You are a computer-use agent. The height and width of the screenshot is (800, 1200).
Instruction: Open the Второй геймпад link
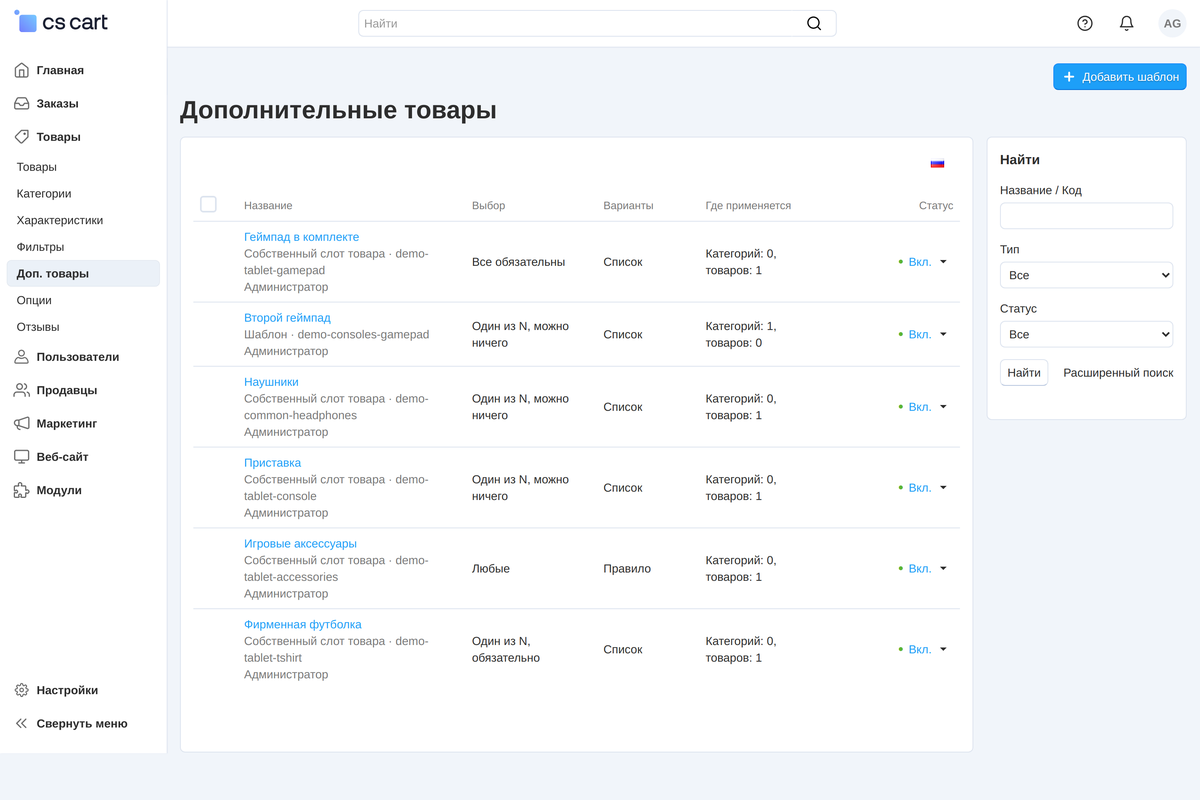click(x=287, y=318)
